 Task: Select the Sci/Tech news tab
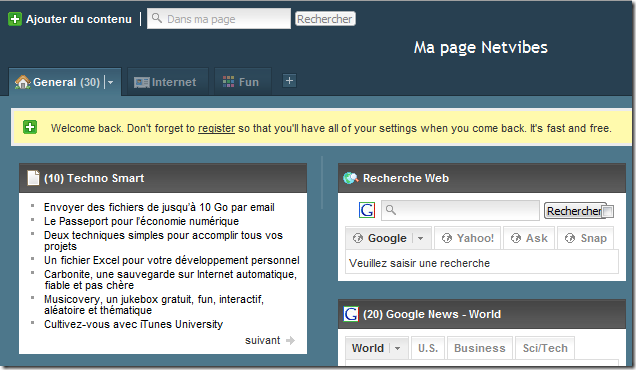tap(545, 348)
